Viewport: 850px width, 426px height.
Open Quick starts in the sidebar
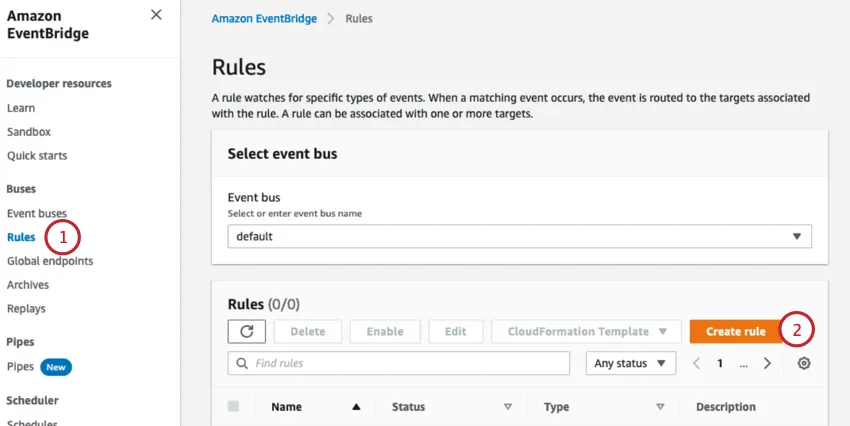[37, 156]
